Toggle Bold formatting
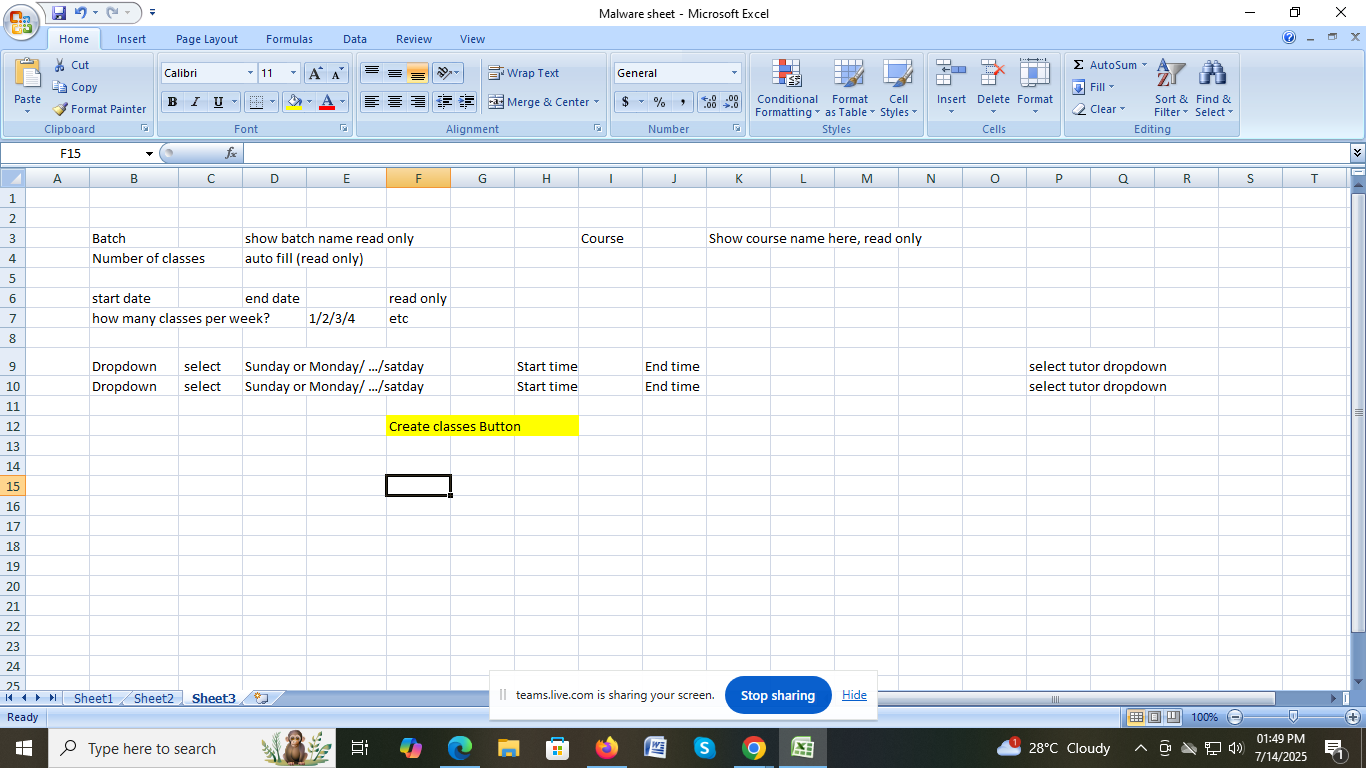Screen dimensions: 1366x768 click(172, 102)
